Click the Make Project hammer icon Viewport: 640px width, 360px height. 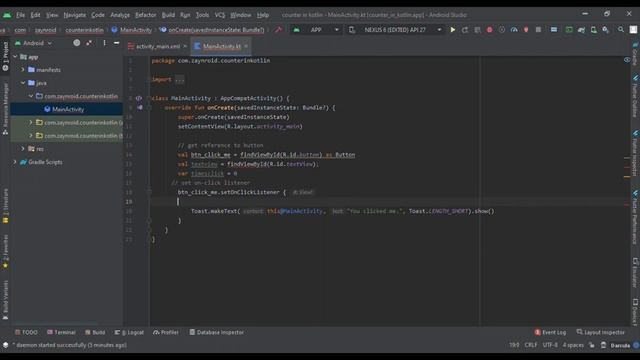pyautogui.click(x=278, y=30)
